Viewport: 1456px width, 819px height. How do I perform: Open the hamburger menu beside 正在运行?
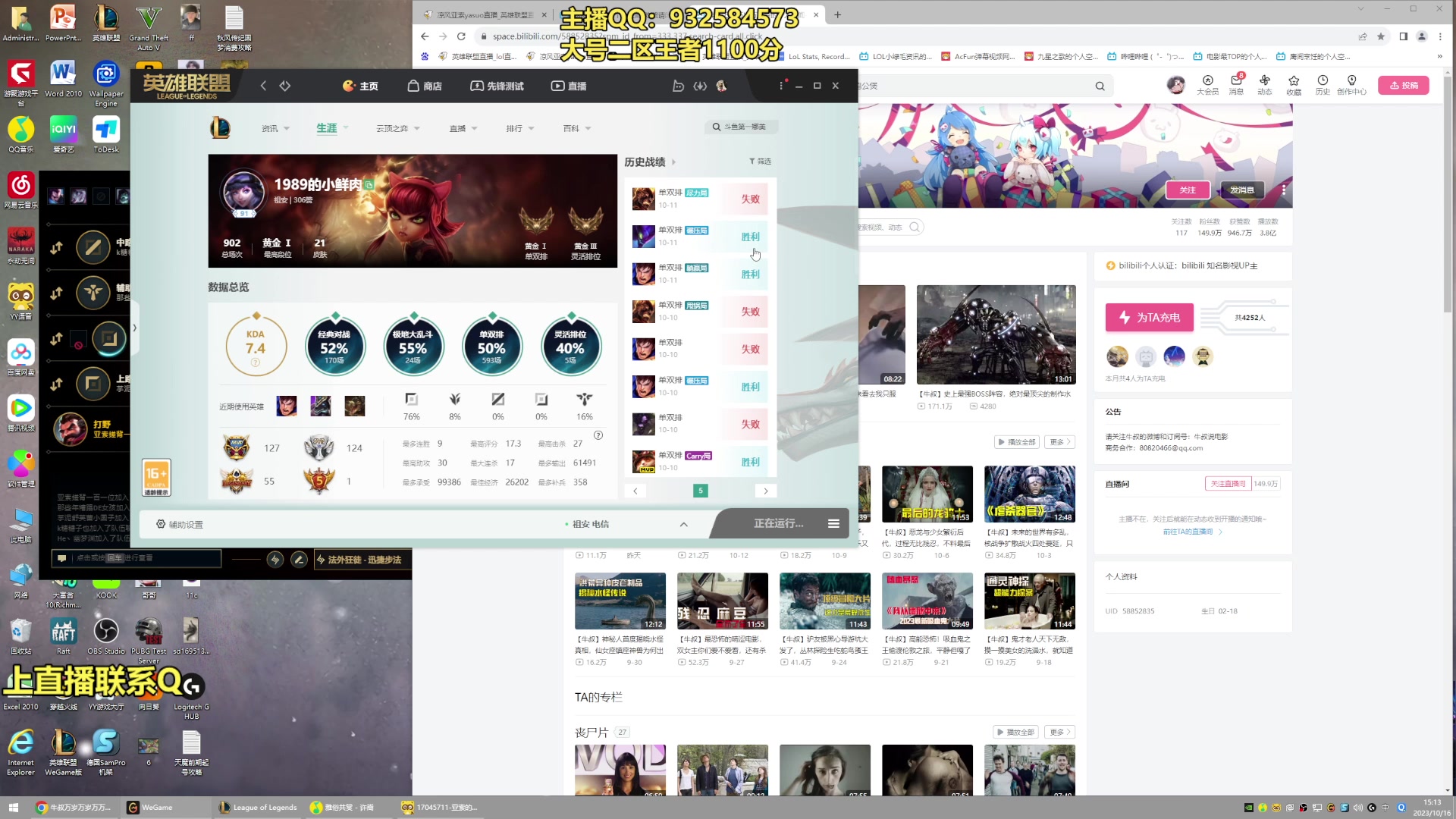(x=833, y=523)
